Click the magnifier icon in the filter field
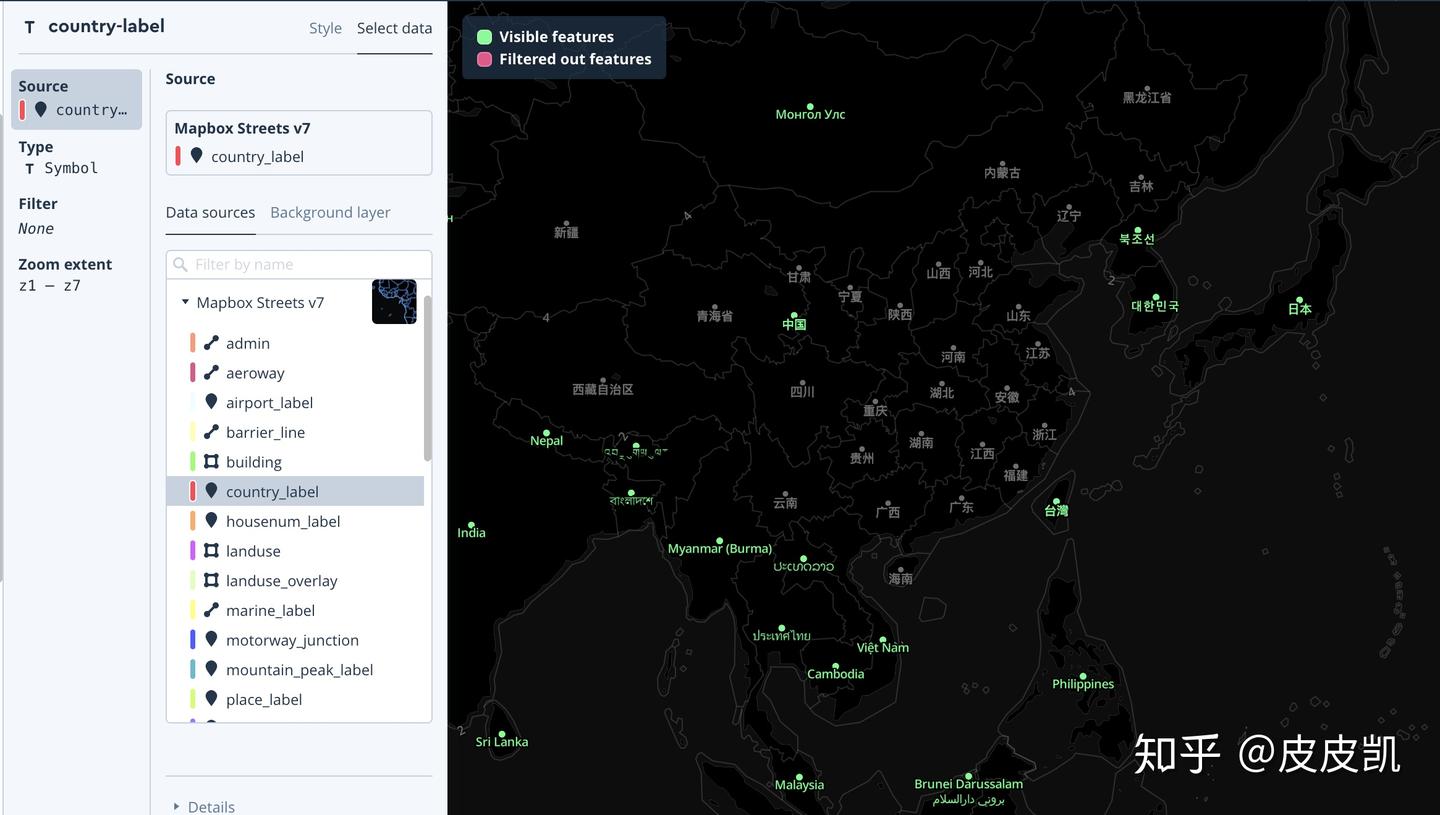This screenshot has height=815, width=1440. tap(180, 264)
